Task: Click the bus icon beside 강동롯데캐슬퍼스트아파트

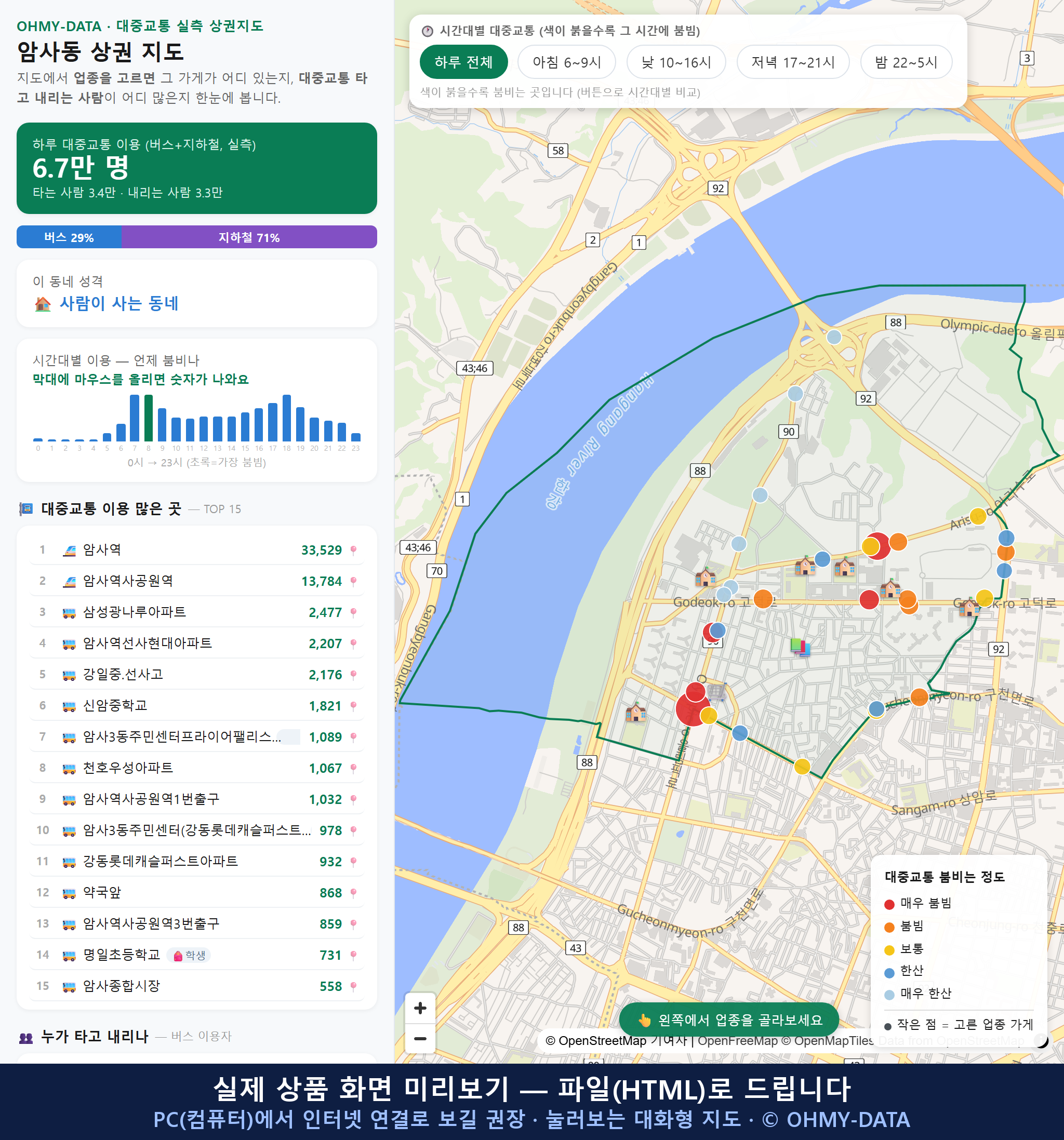Action: [69, 862]
